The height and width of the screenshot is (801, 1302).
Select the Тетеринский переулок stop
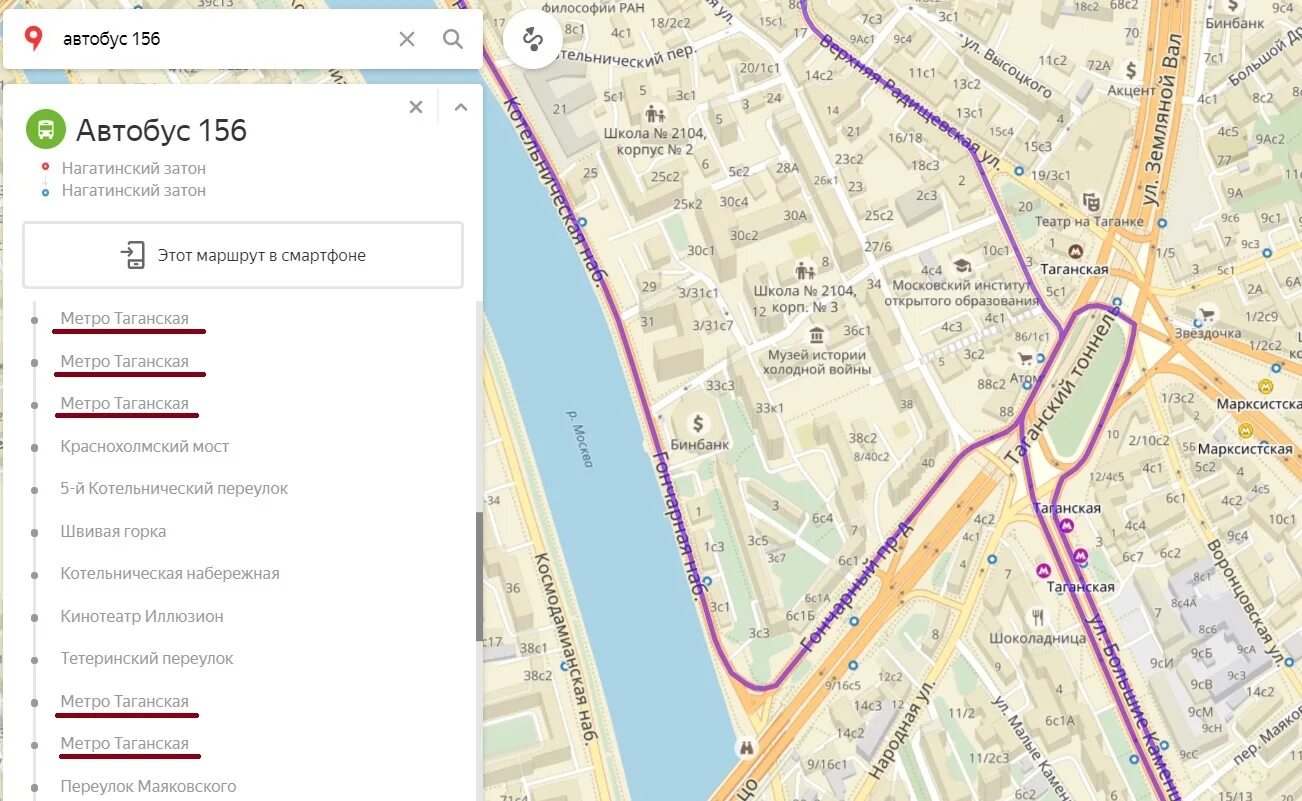pyautogui.click(x=147, y=659)
